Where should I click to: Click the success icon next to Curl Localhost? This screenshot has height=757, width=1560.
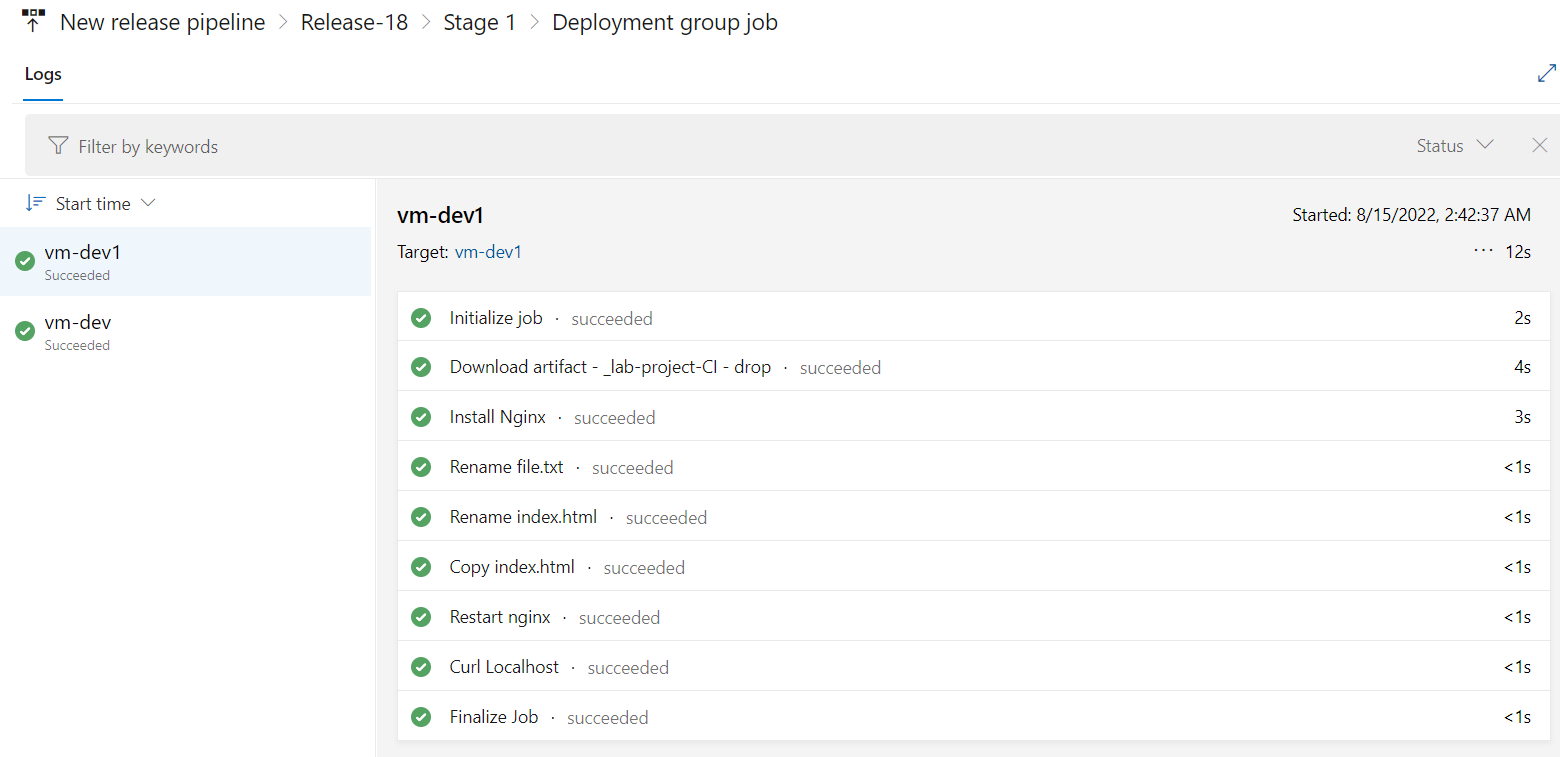point(421,667)
